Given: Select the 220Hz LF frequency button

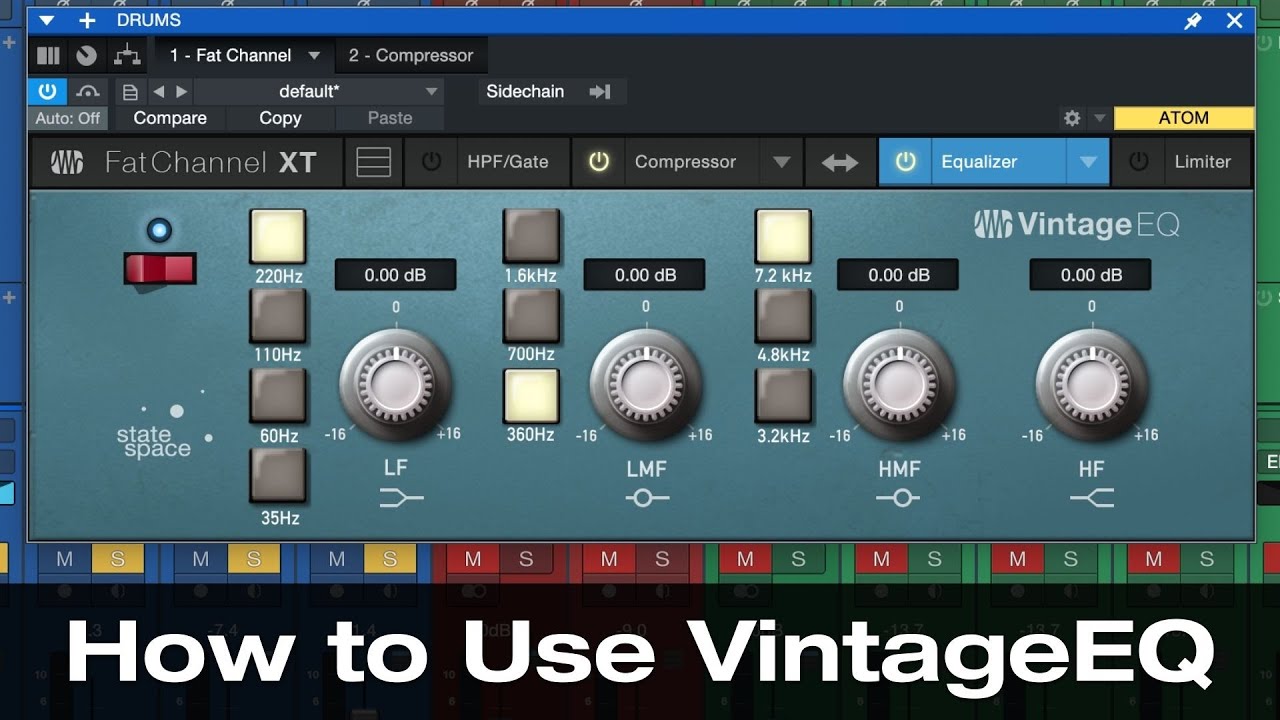Looking at the screenshot, I should (x=277, y=236).
